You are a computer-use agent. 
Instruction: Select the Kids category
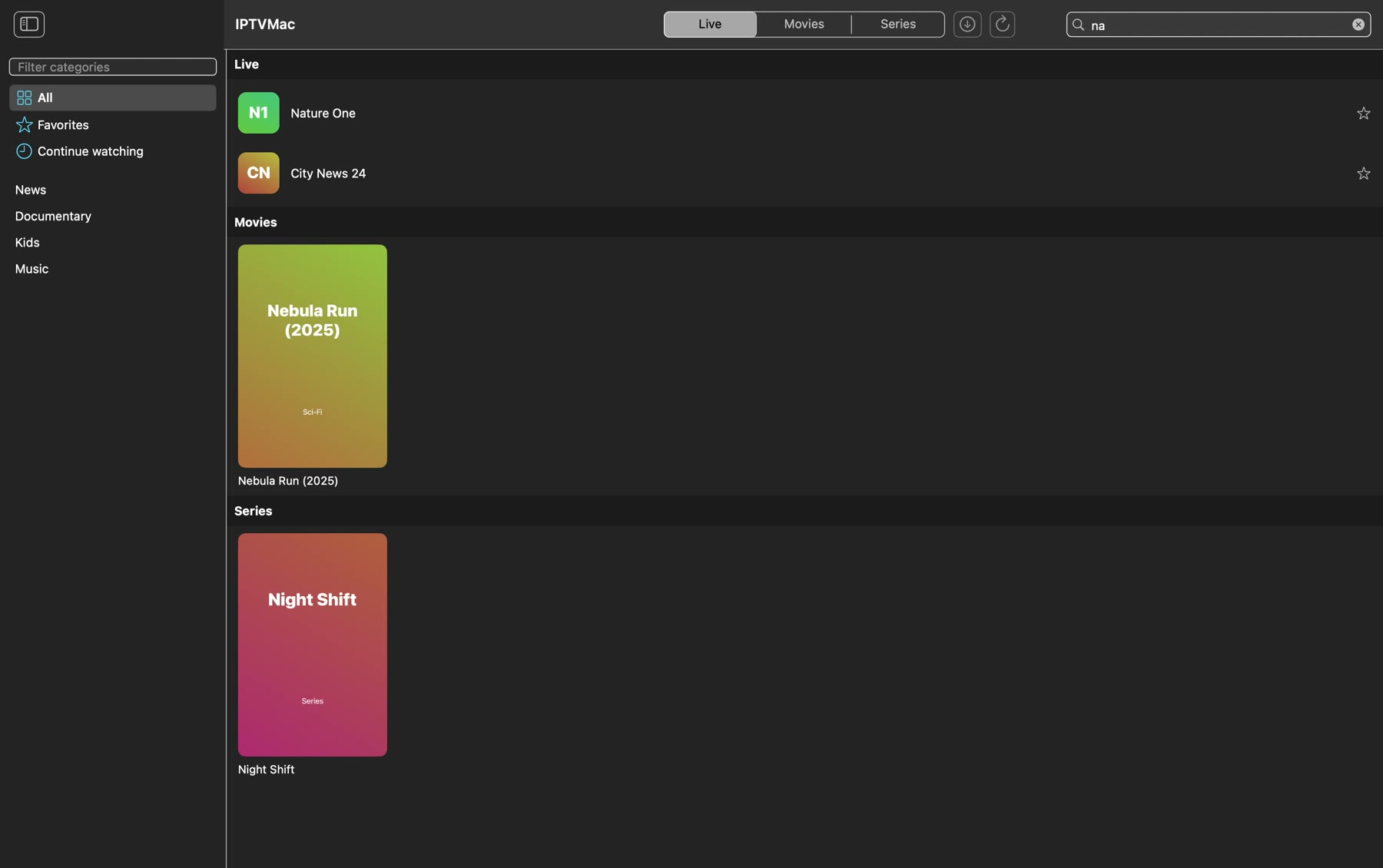27,243
